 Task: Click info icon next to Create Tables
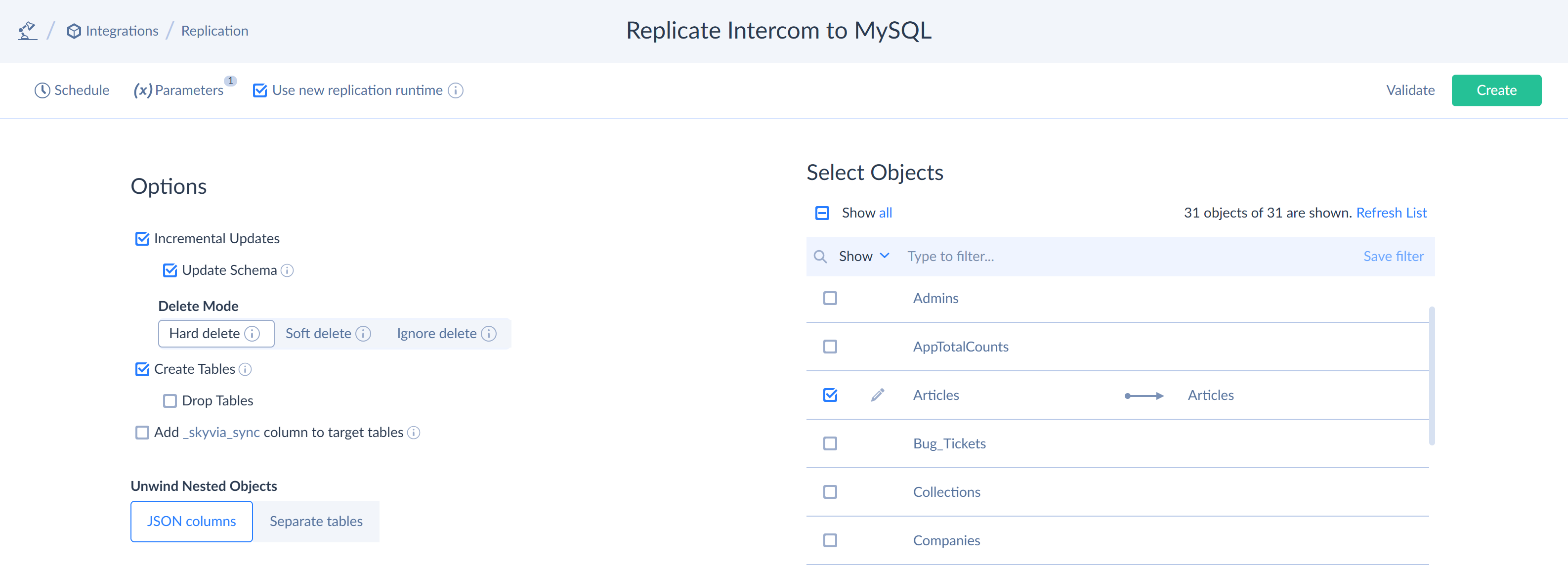point(245,369)
